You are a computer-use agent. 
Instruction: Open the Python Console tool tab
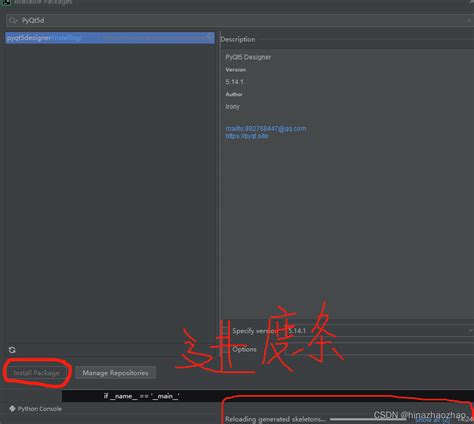click(x=35, y=409)
